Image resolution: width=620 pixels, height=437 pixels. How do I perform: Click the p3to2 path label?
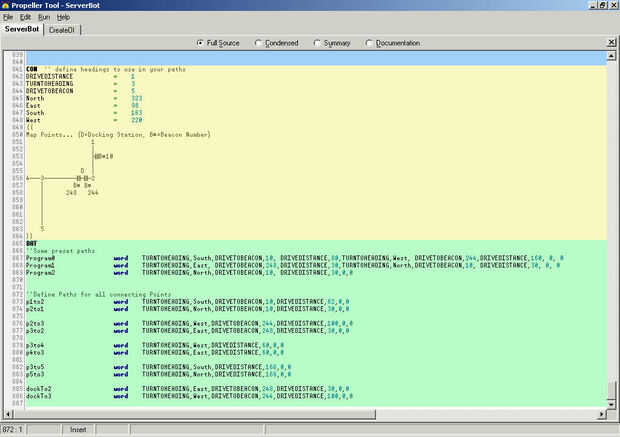[35, 330]
